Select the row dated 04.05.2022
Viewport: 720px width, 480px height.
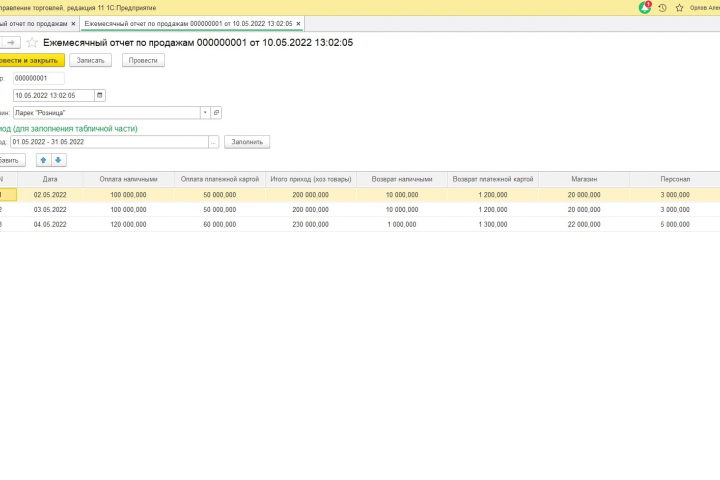pyautogui.click(x=360, y=225)
